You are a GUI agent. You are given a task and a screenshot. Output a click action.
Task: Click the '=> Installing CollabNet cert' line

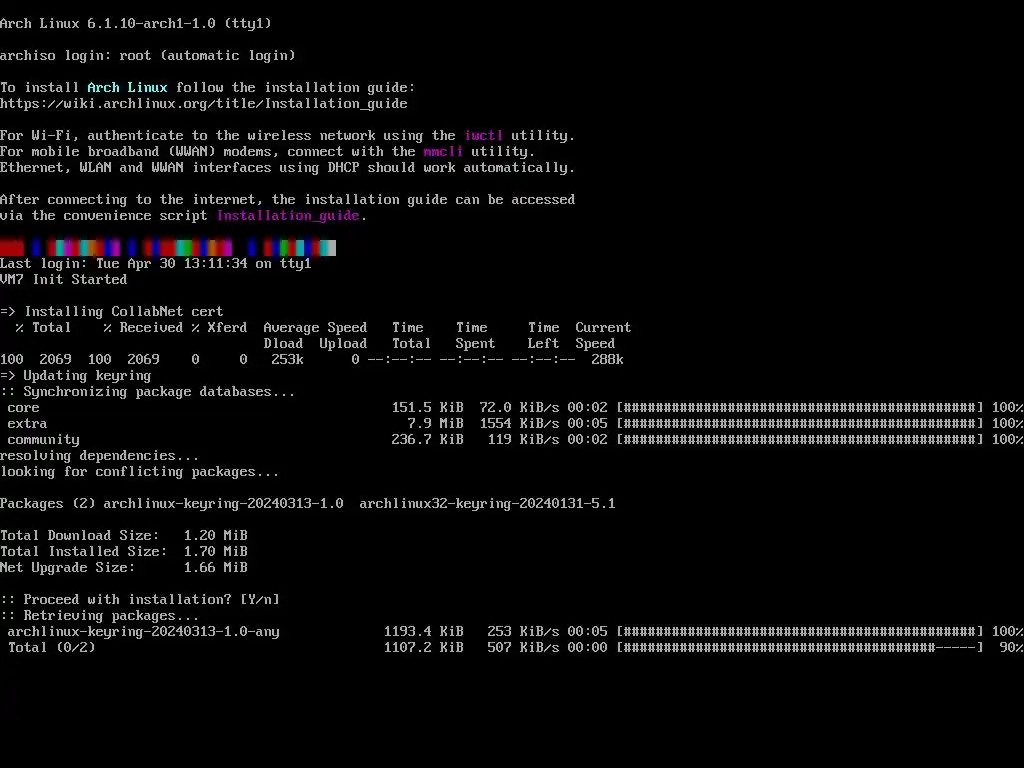(x=112, y=312)
